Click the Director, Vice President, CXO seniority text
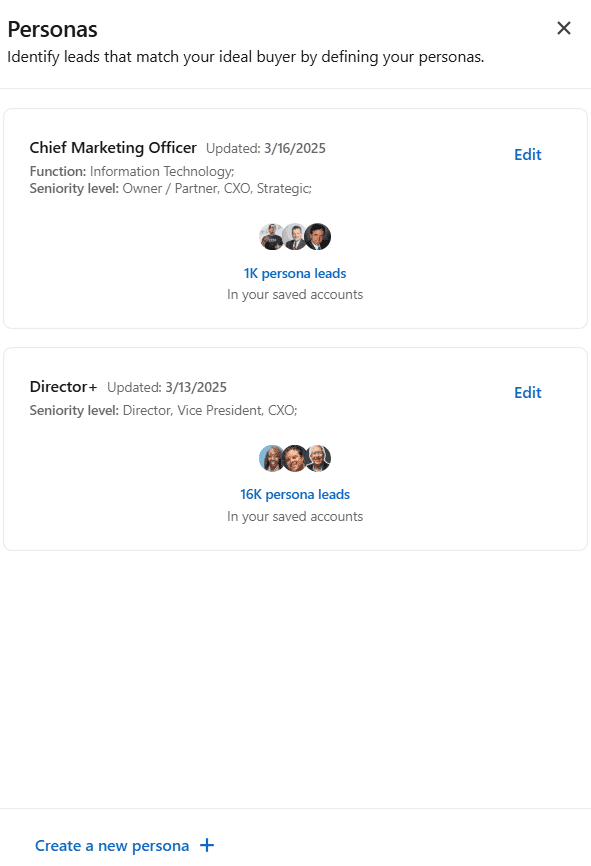Screen dimensions: 591x866 pyautogui.click(x=210, y=410)
